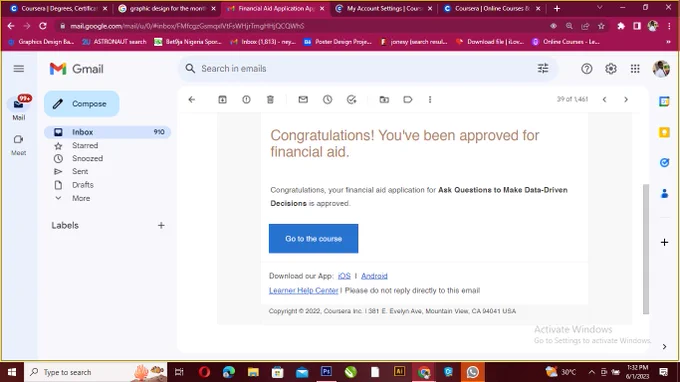Open Poster Design Project bookmark

pyautogui.click(x=338, y=42)
